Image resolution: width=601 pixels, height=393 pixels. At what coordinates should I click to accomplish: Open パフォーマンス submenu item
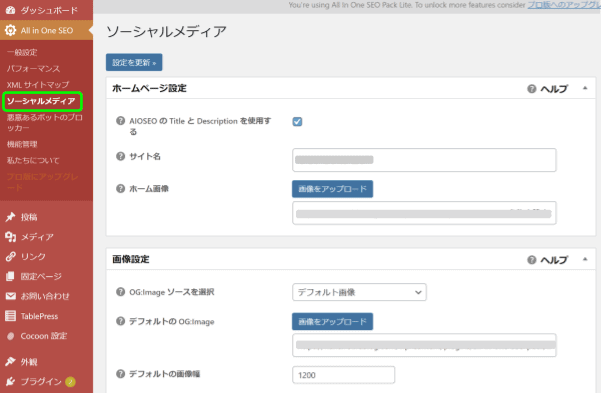coord(33,69)
